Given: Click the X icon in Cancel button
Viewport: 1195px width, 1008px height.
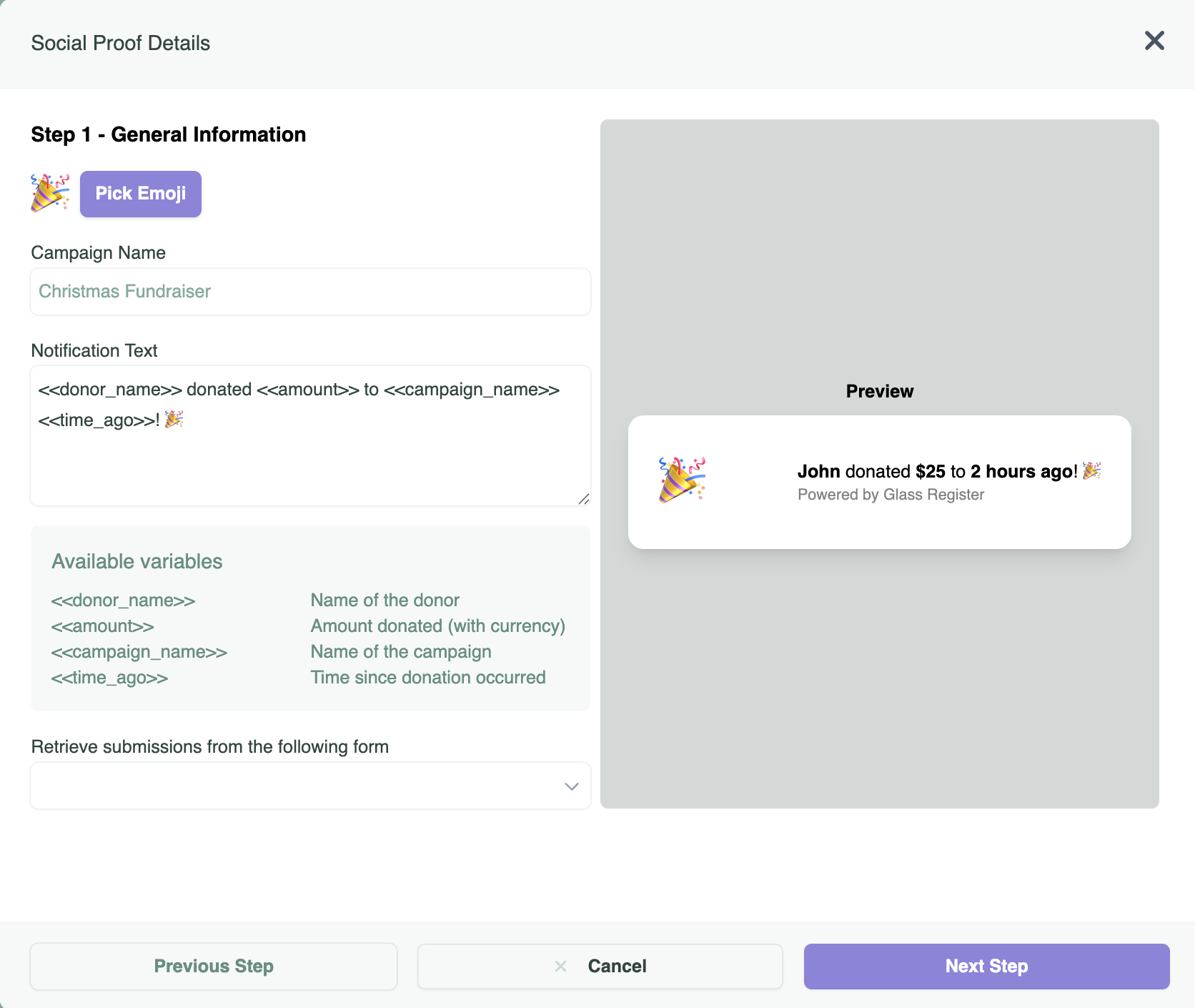Looking at the screenshot, I should pyautogui.click(x=561, y=967).
